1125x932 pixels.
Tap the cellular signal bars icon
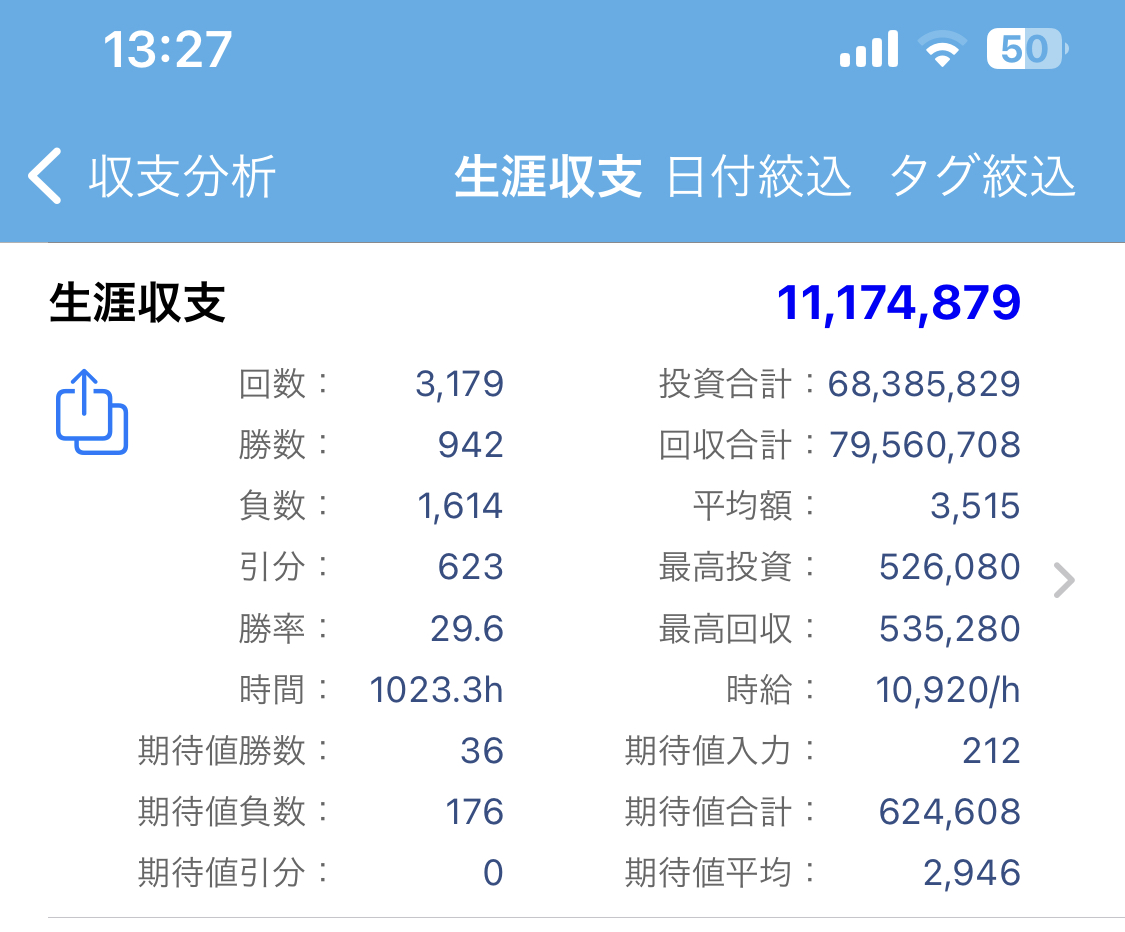tap(869, 49)
